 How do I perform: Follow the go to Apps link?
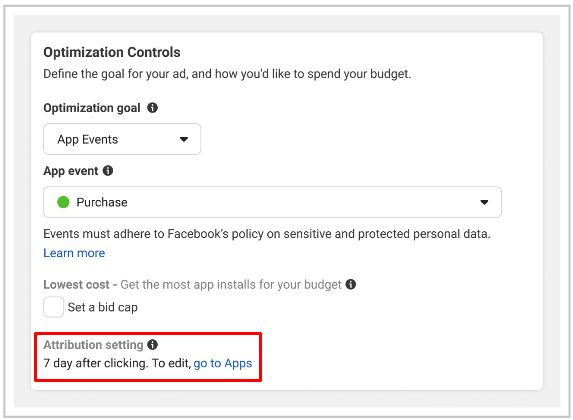pyautogui.click(x=223, y=363)
